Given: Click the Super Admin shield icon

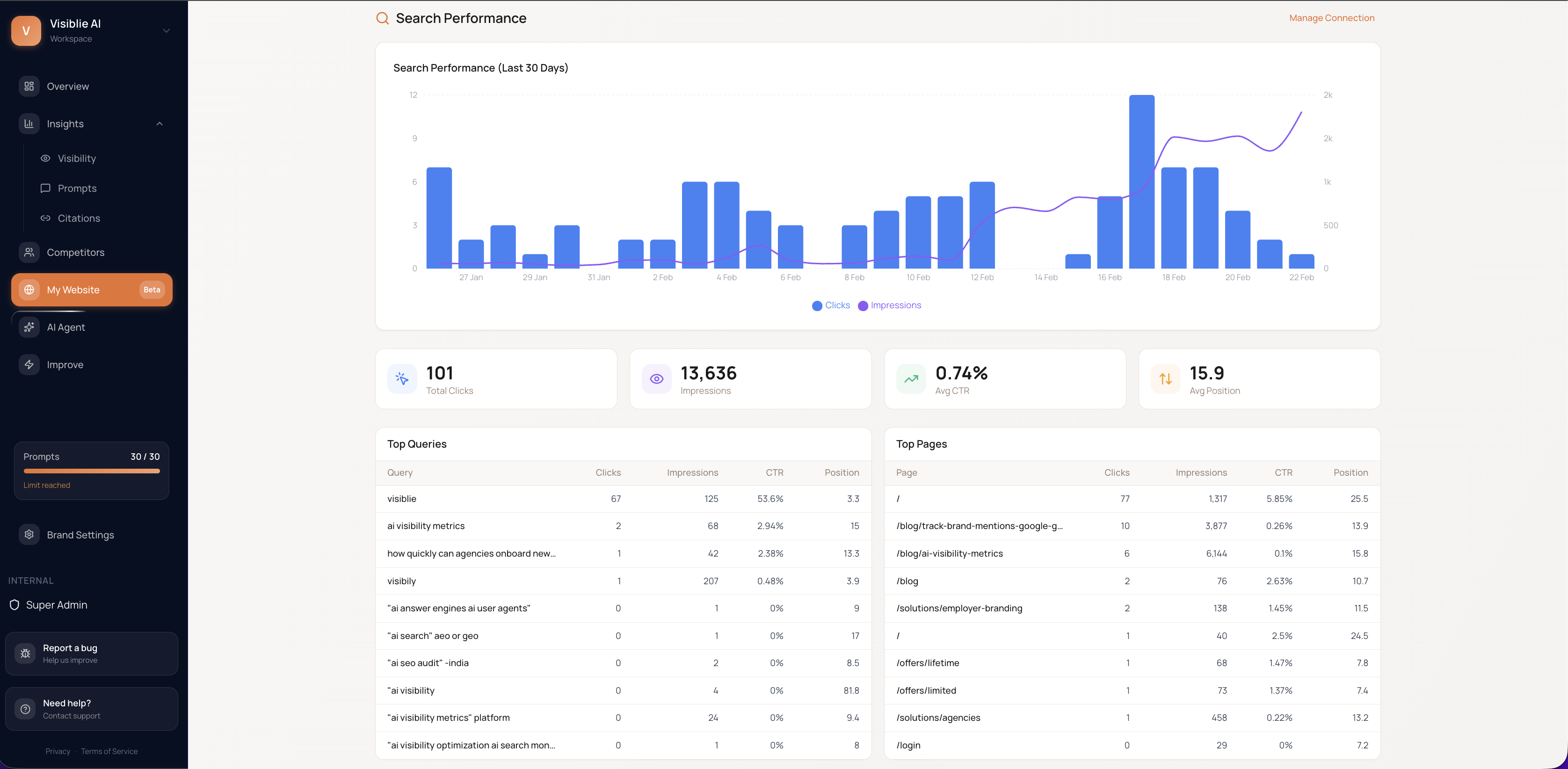Looking at the screenshot, I should point(15,605).
